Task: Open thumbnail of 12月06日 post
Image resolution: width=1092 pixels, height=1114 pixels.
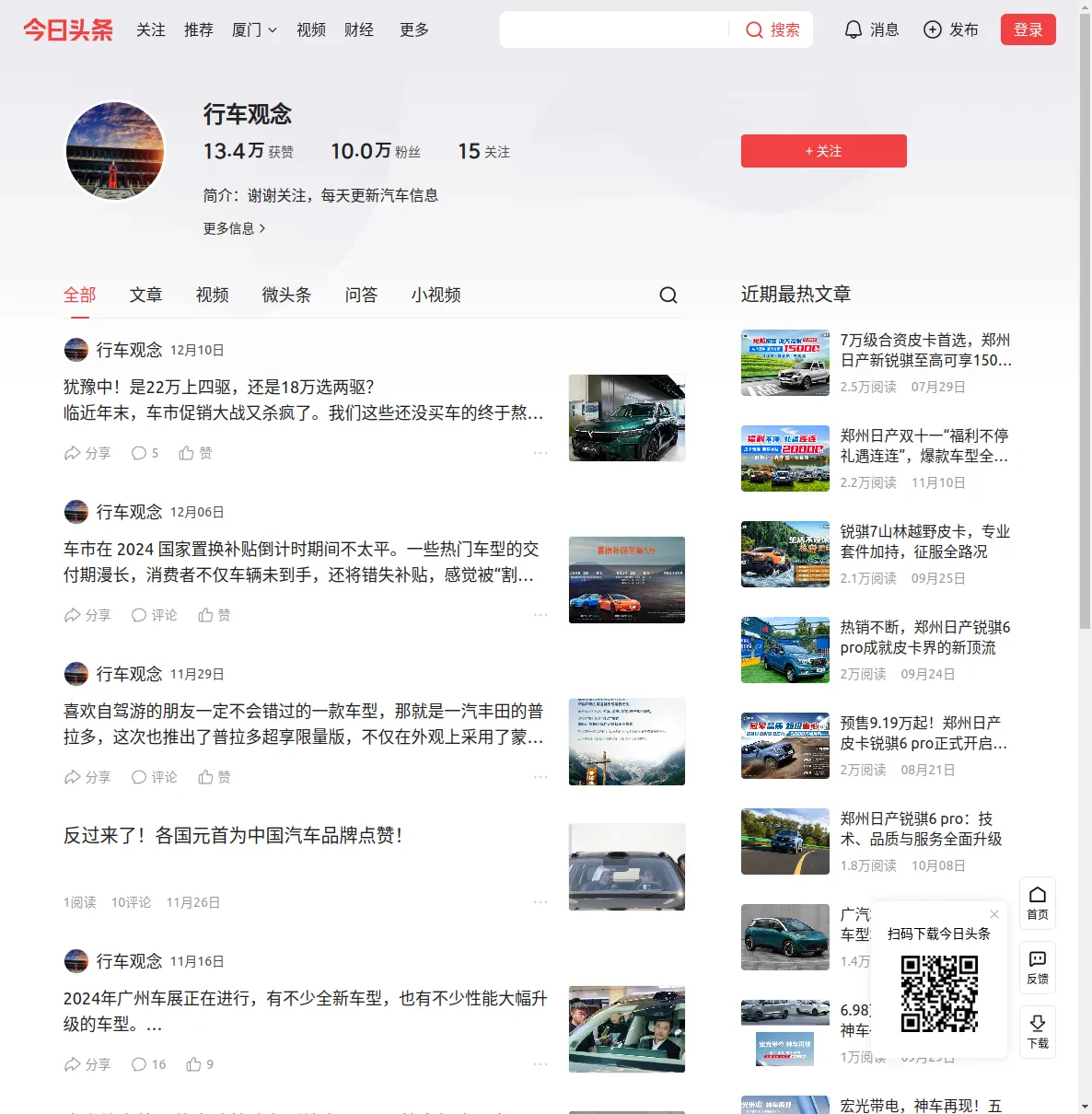Action: pyautogui.click(x=627, y=580)
